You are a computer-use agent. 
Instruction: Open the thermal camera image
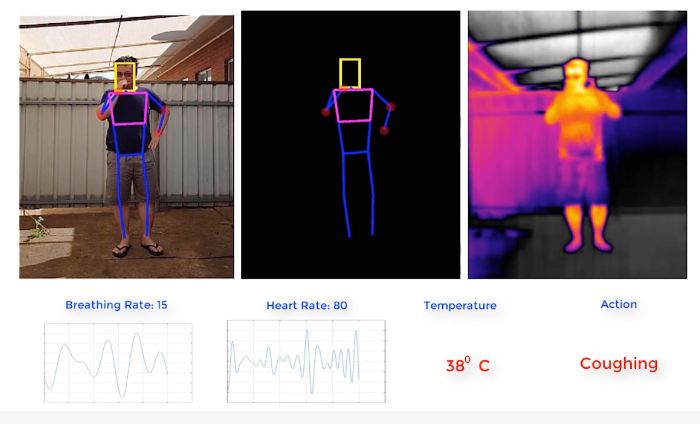tap(577, 145)
